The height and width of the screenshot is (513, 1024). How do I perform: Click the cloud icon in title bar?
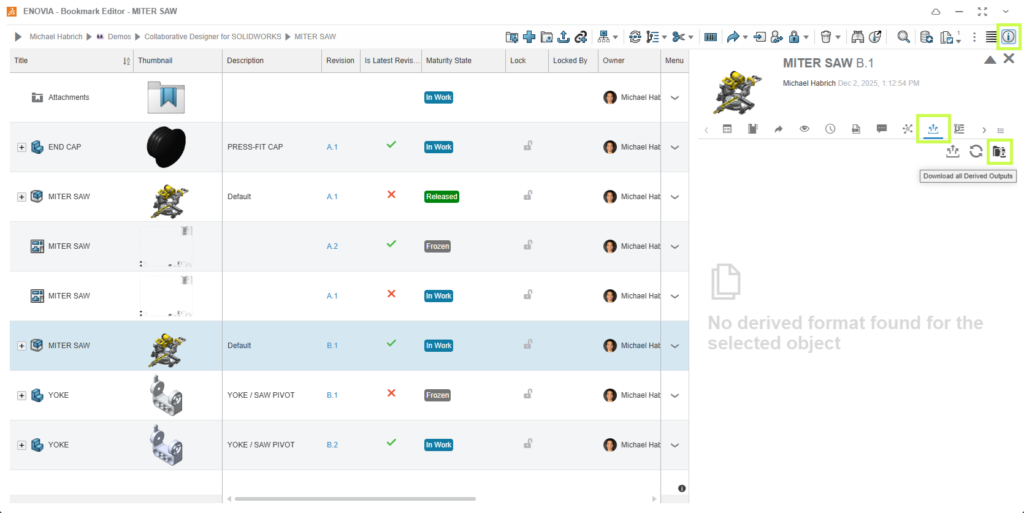pos(935,12)
